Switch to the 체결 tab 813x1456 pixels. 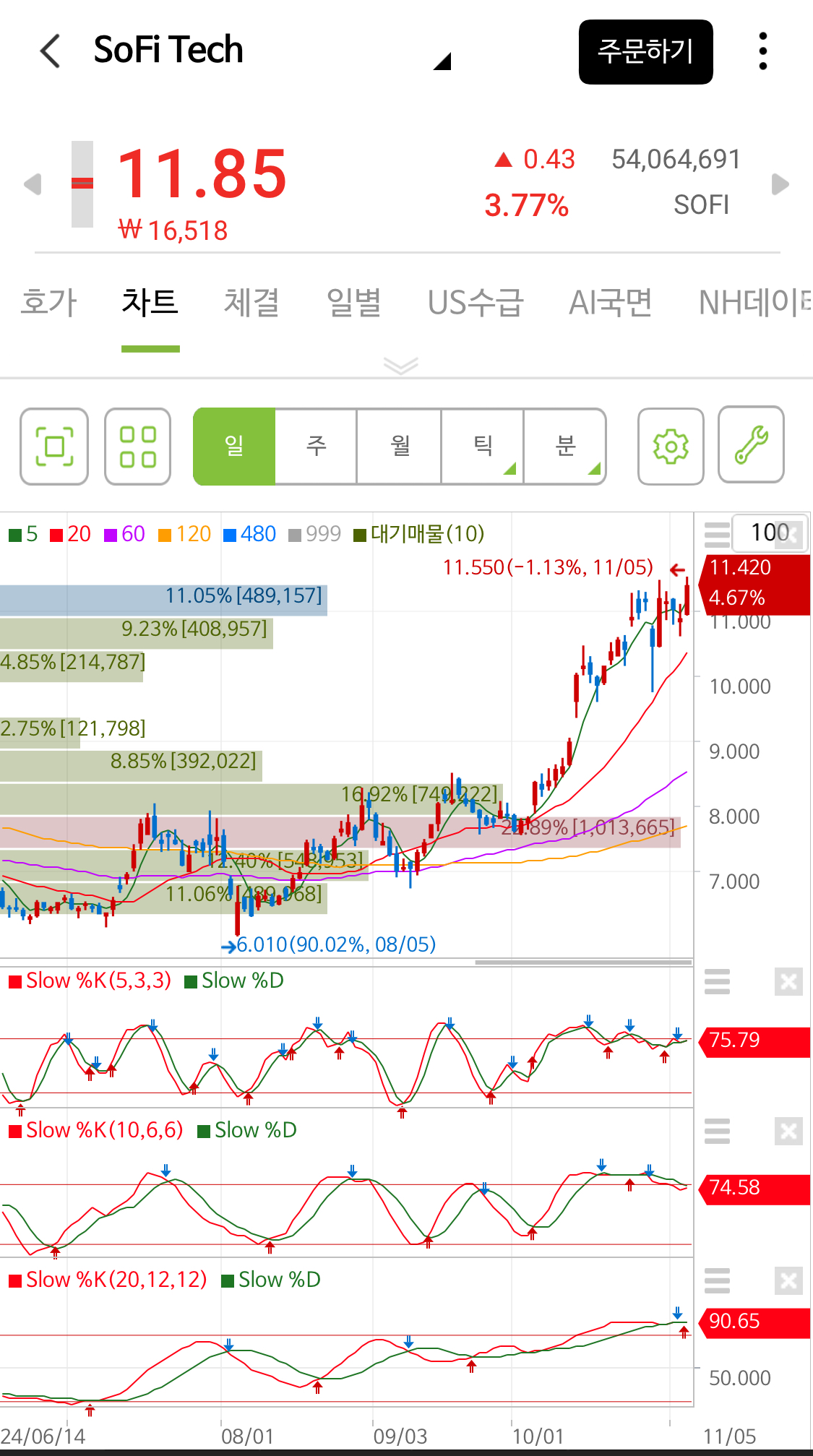pyautogui.click(x=251, y=302)
